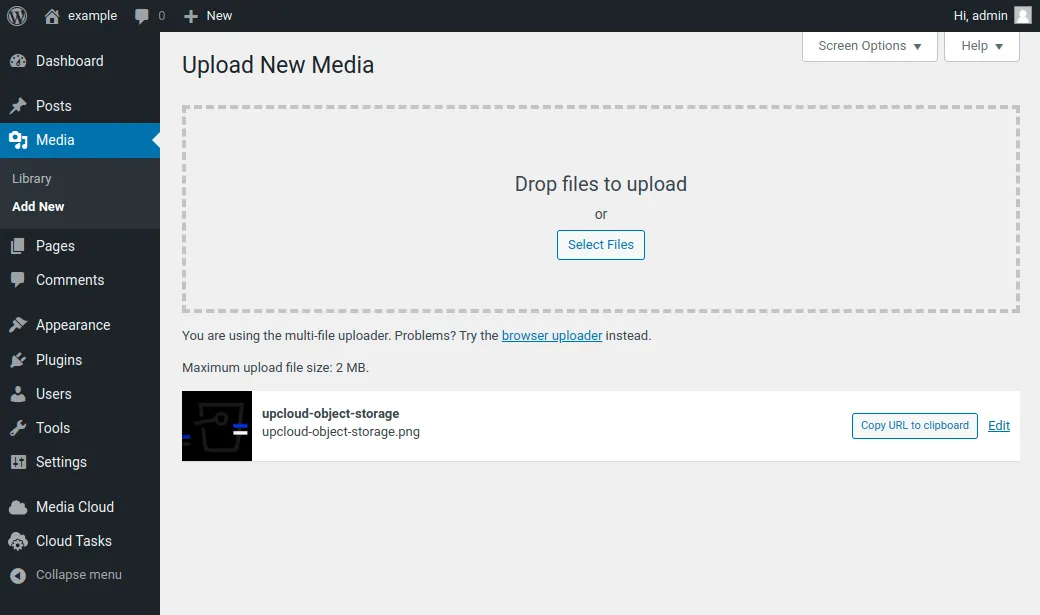
Task: Click the upcloud-object-storage thumbnail image
Action: click(x=217, y=426)
